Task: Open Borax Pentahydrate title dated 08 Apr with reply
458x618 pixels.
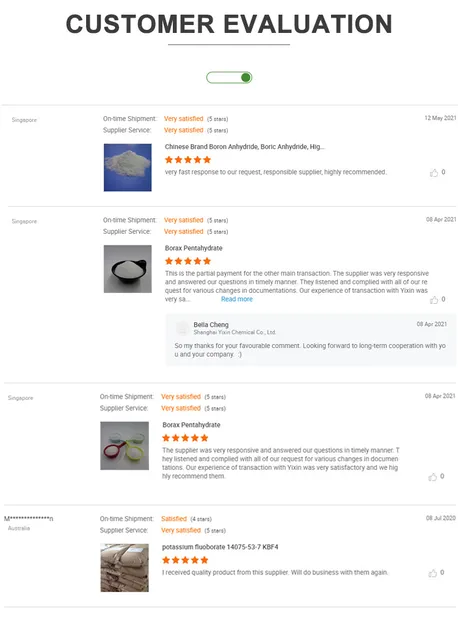Action: click(194, 248)
